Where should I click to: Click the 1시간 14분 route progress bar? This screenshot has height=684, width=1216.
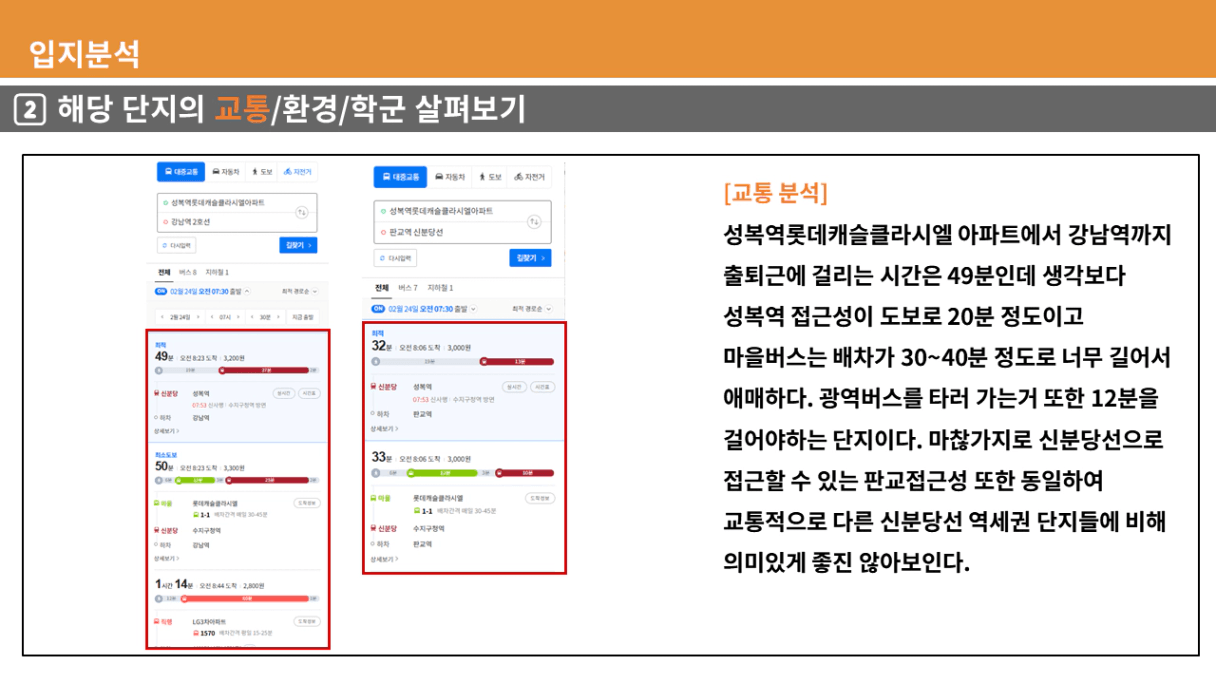click(237, 598)
